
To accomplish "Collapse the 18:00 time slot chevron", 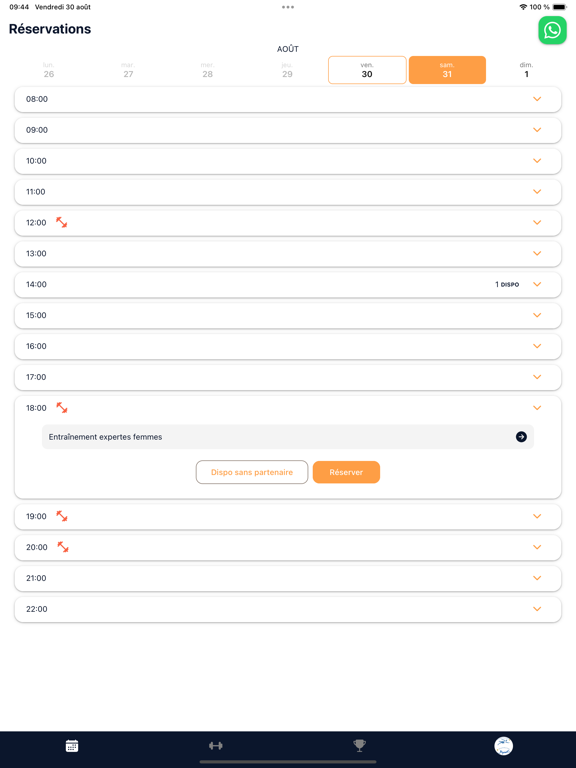I will pyautogui.click(x=537, y=408).
